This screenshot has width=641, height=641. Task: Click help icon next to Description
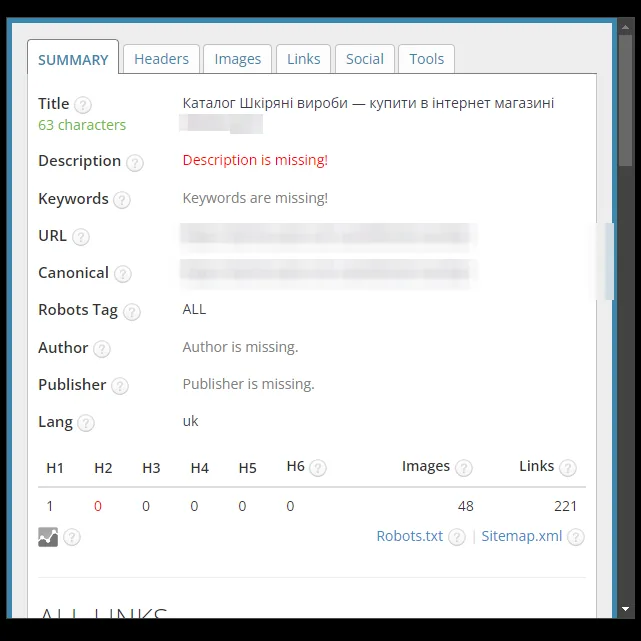(x=134, y=163)
